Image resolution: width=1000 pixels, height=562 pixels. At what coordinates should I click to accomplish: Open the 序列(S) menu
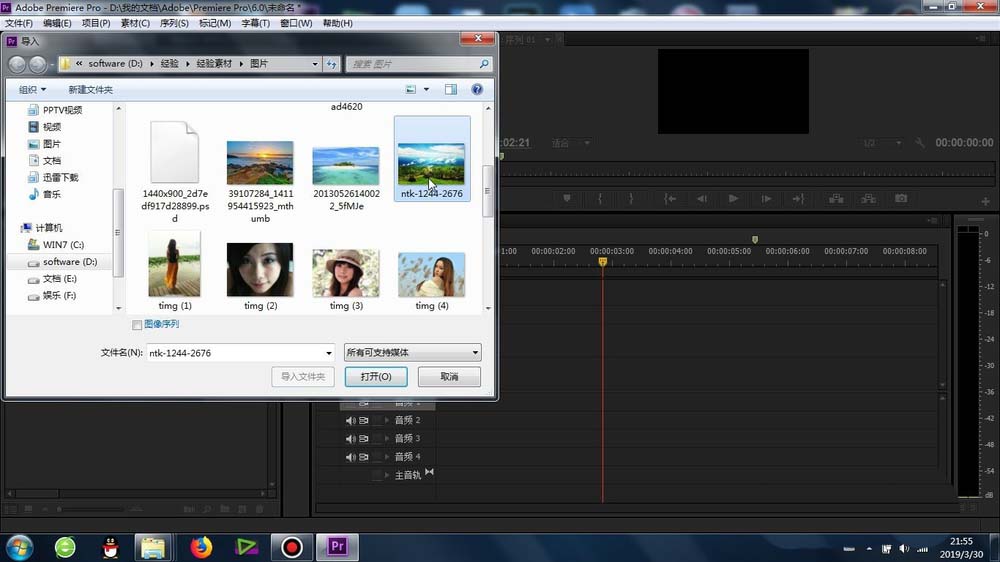pos(174,23)
